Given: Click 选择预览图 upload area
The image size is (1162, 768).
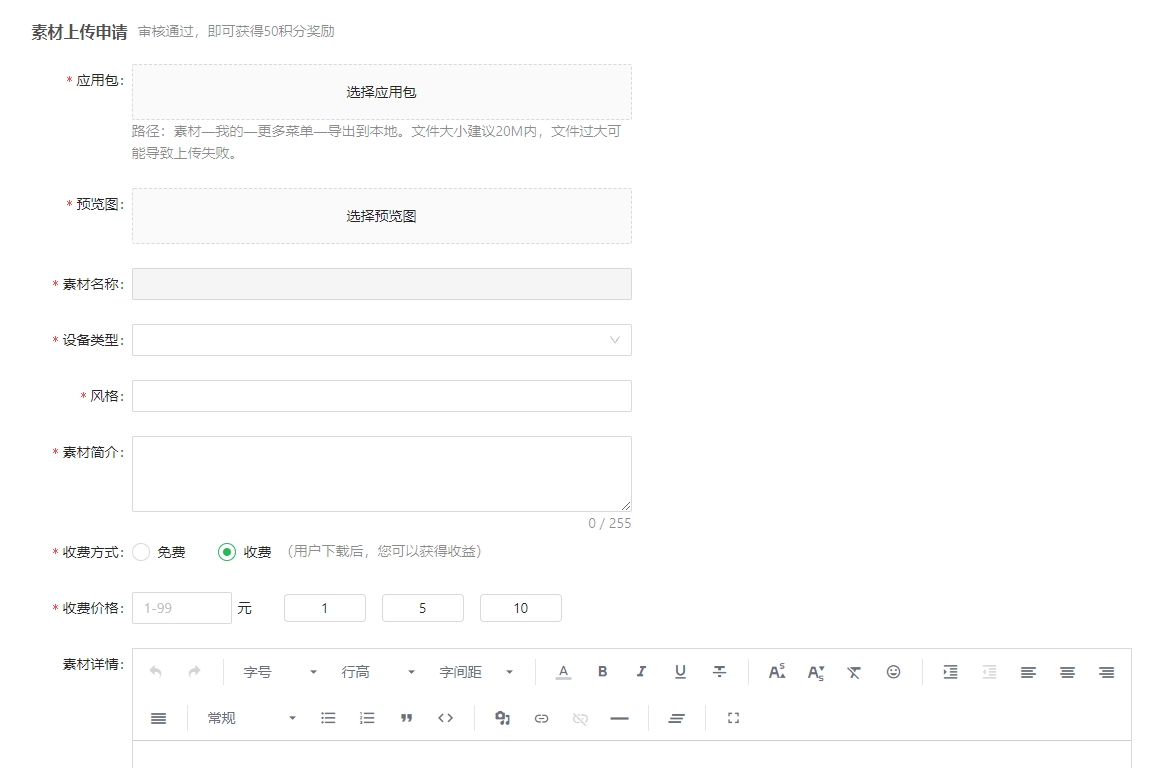Looking at the screenshot, I should point(382,216).
